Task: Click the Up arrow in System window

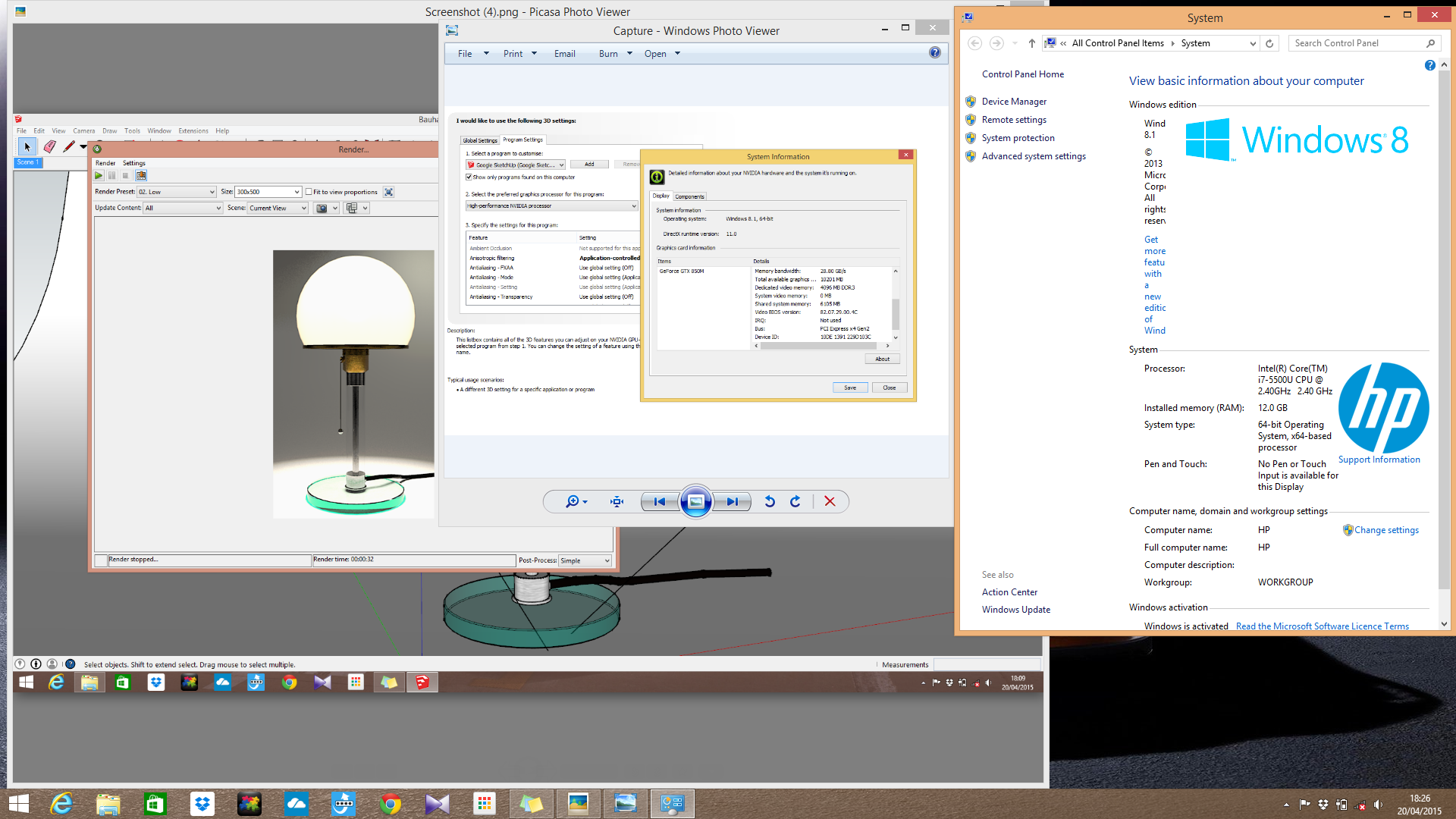Action: click(x=1032, y=43)
